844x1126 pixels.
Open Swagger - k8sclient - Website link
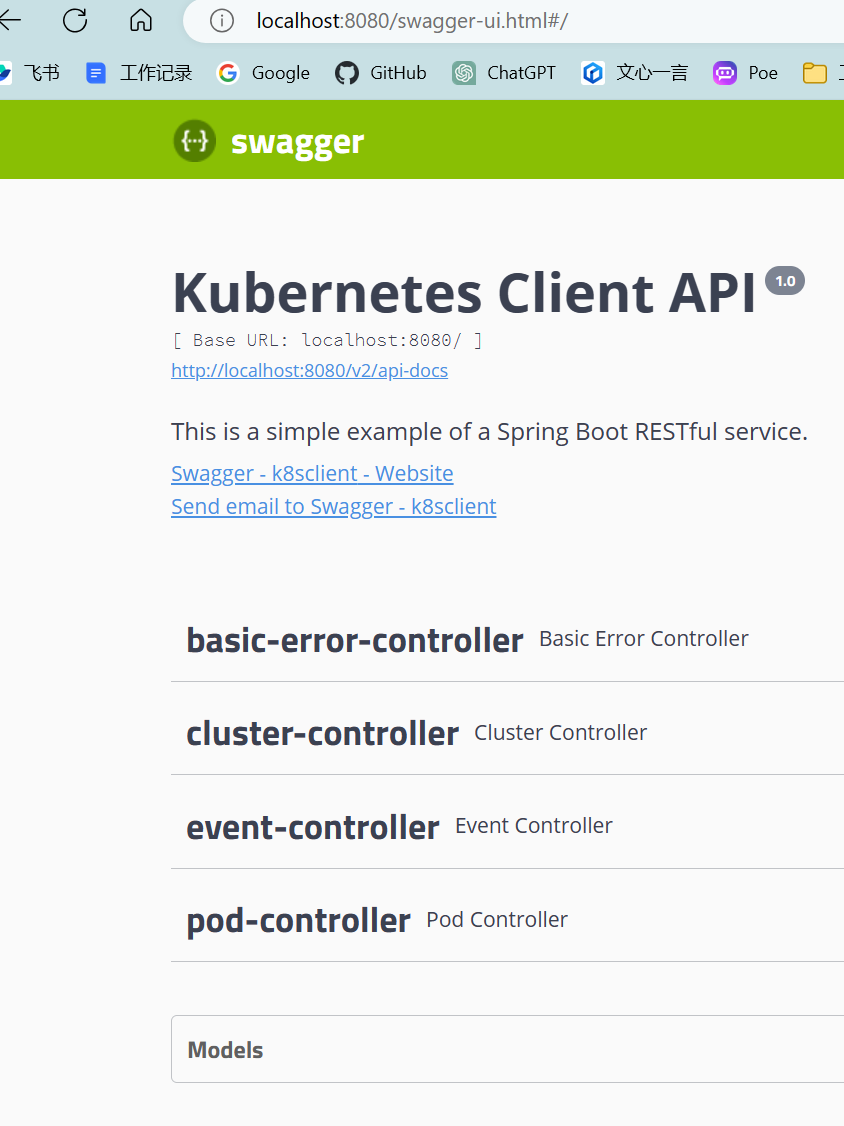[x=312, y=474]
